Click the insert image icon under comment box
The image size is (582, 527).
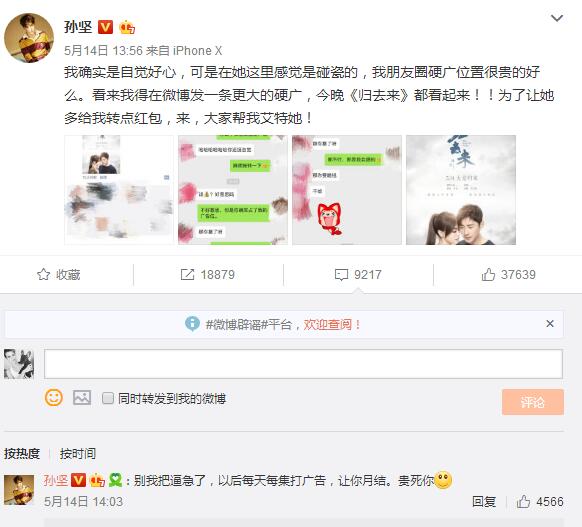[82, 398]
